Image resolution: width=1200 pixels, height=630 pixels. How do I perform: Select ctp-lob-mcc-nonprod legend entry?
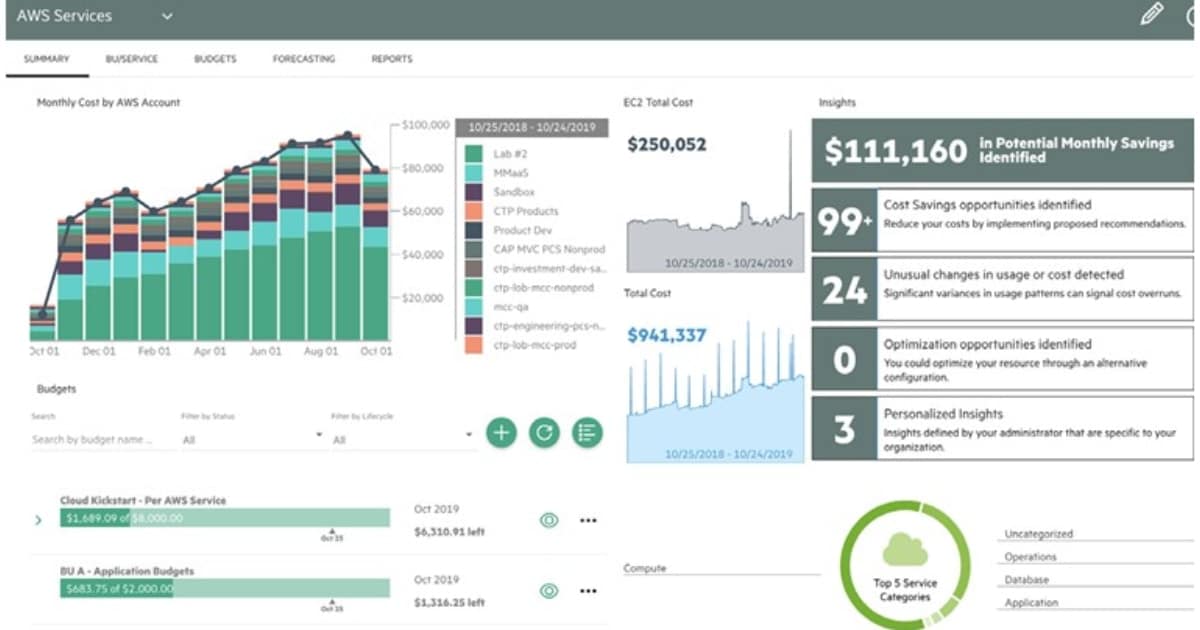coord(544,288)
